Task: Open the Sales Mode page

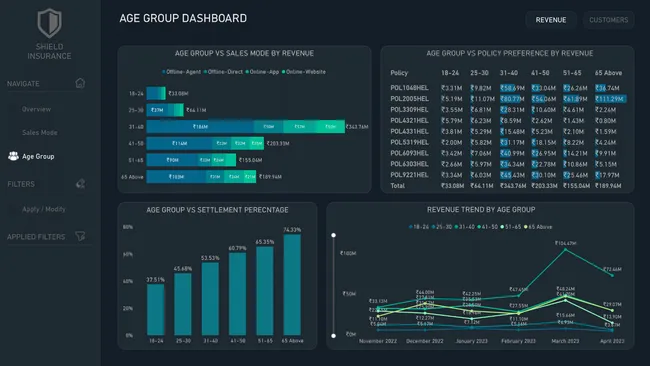Action: pos(40,133)
